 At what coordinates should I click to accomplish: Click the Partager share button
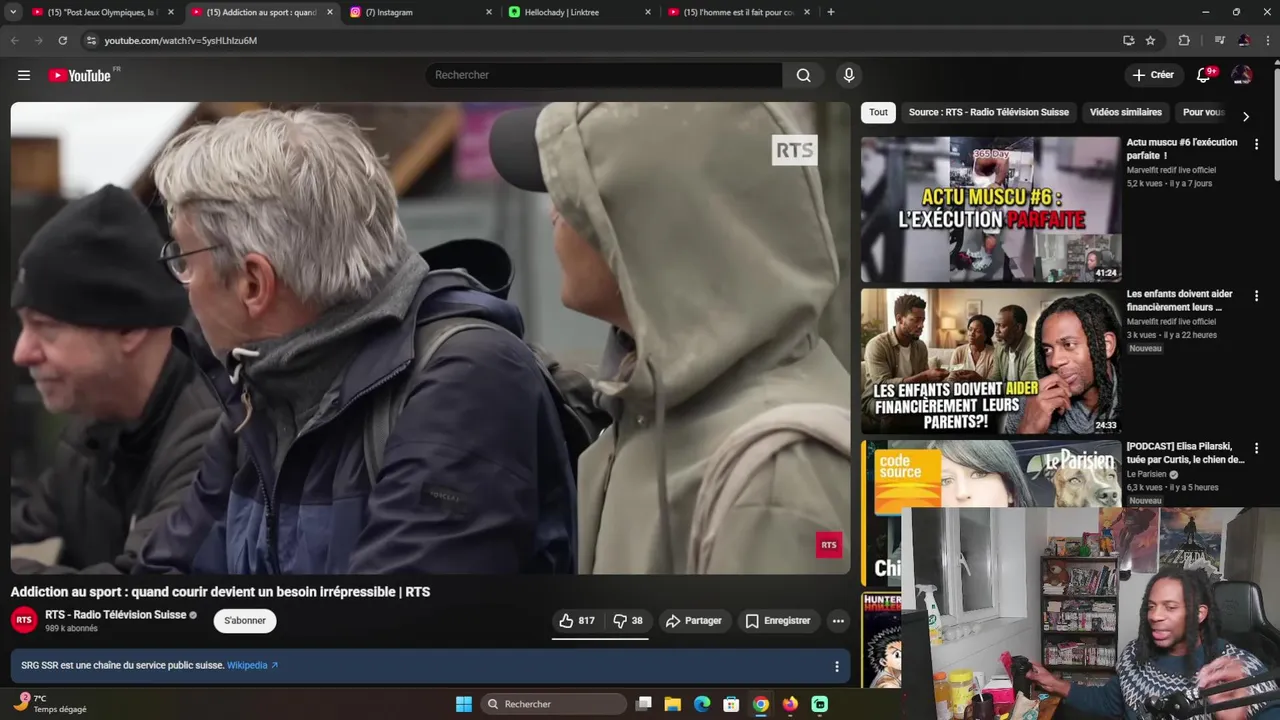[694, 621]
